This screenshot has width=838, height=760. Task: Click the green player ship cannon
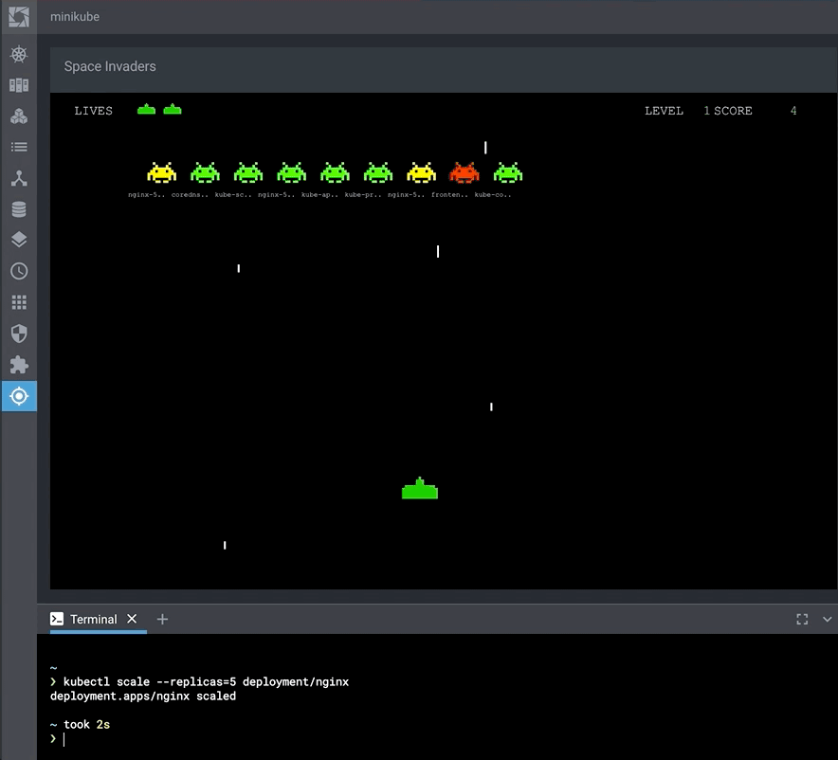click(x=420, y=488)
